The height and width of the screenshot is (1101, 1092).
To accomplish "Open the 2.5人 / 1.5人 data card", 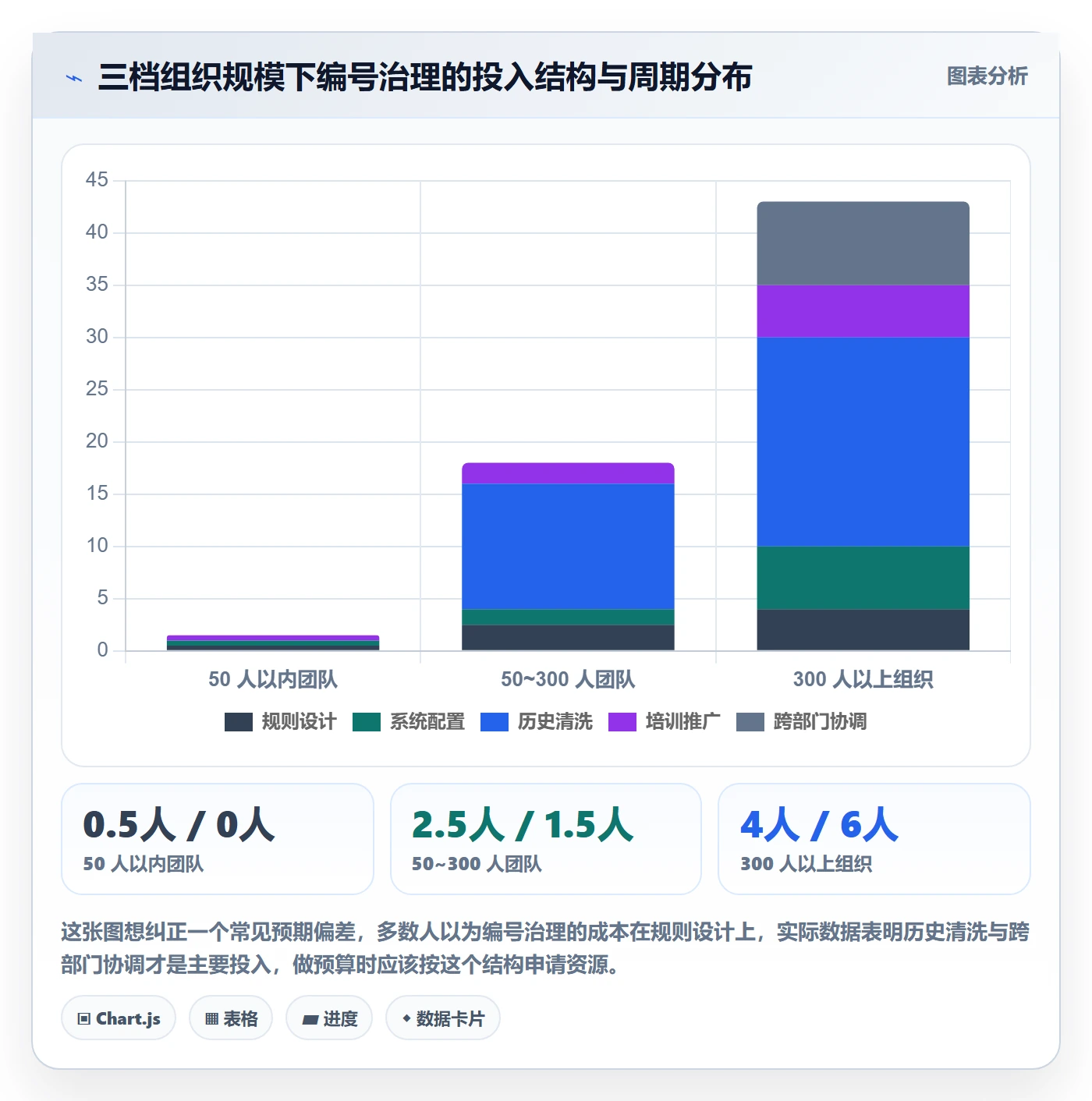I will pyautogui.click(x=546, y=839).
